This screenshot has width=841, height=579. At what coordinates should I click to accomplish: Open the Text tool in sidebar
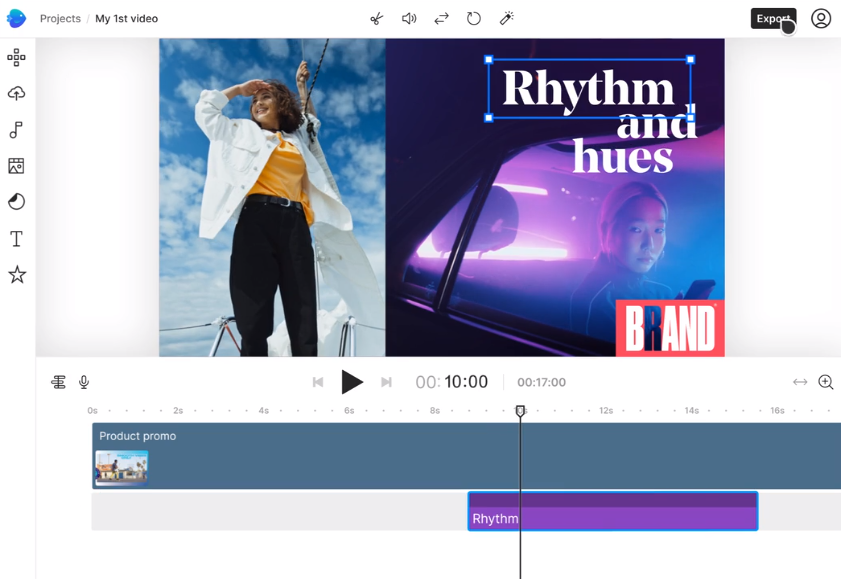tap(16, 239)
